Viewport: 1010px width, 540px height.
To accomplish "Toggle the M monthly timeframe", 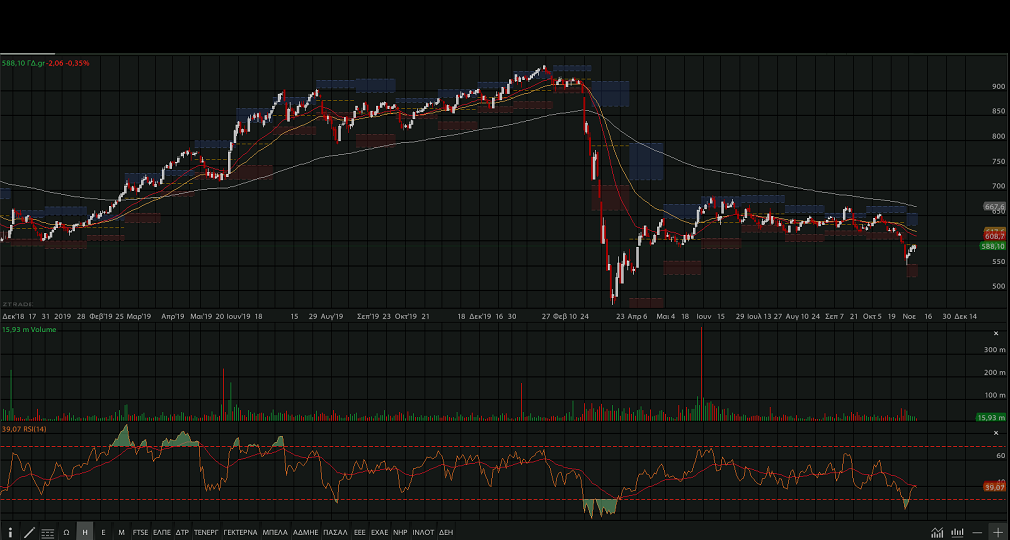I will pos(121,533).
